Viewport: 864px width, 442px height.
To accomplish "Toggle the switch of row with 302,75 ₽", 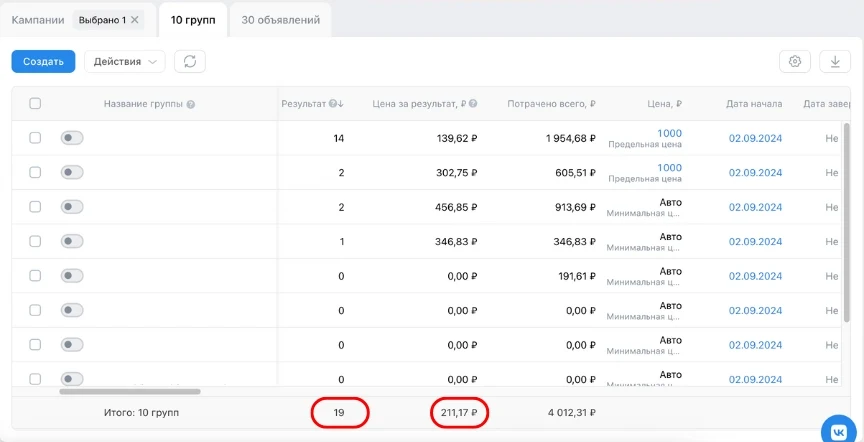I will click(x=72, y=173).
